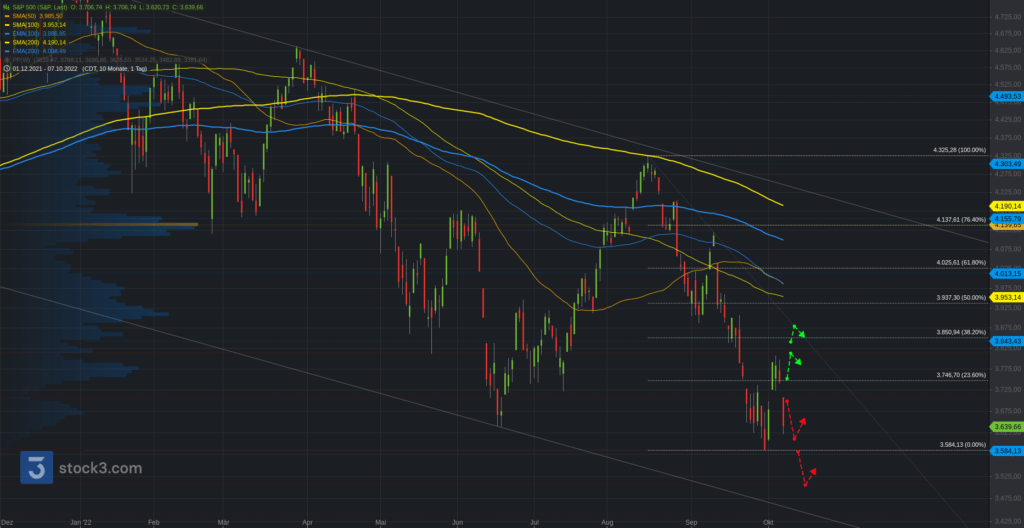Click the color dash next to EMA(100)
Viewport: 1024px width, 528px height.
click(x=7, y=33)
